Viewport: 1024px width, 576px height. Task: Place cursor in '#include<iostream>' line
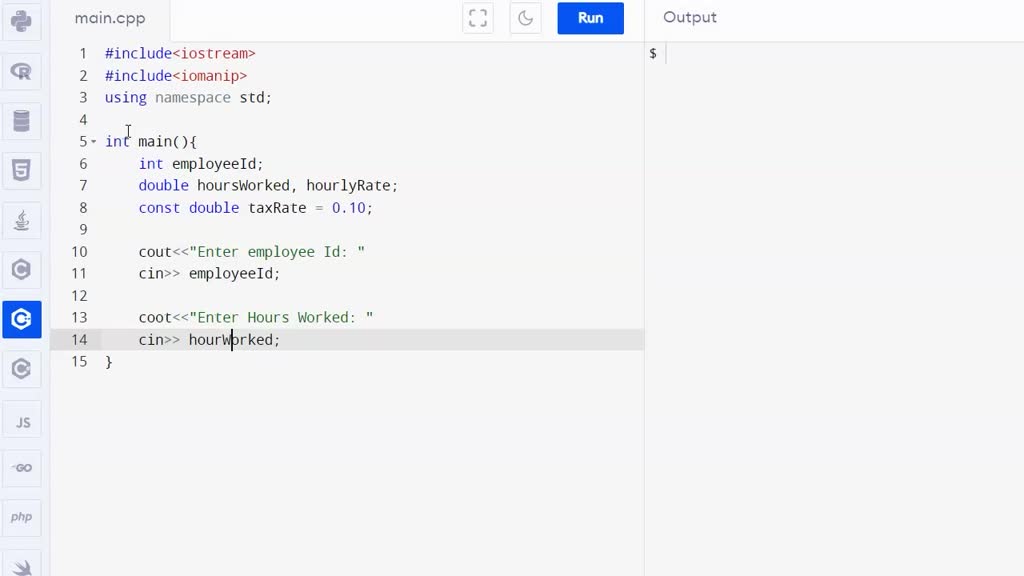[180, 54]
